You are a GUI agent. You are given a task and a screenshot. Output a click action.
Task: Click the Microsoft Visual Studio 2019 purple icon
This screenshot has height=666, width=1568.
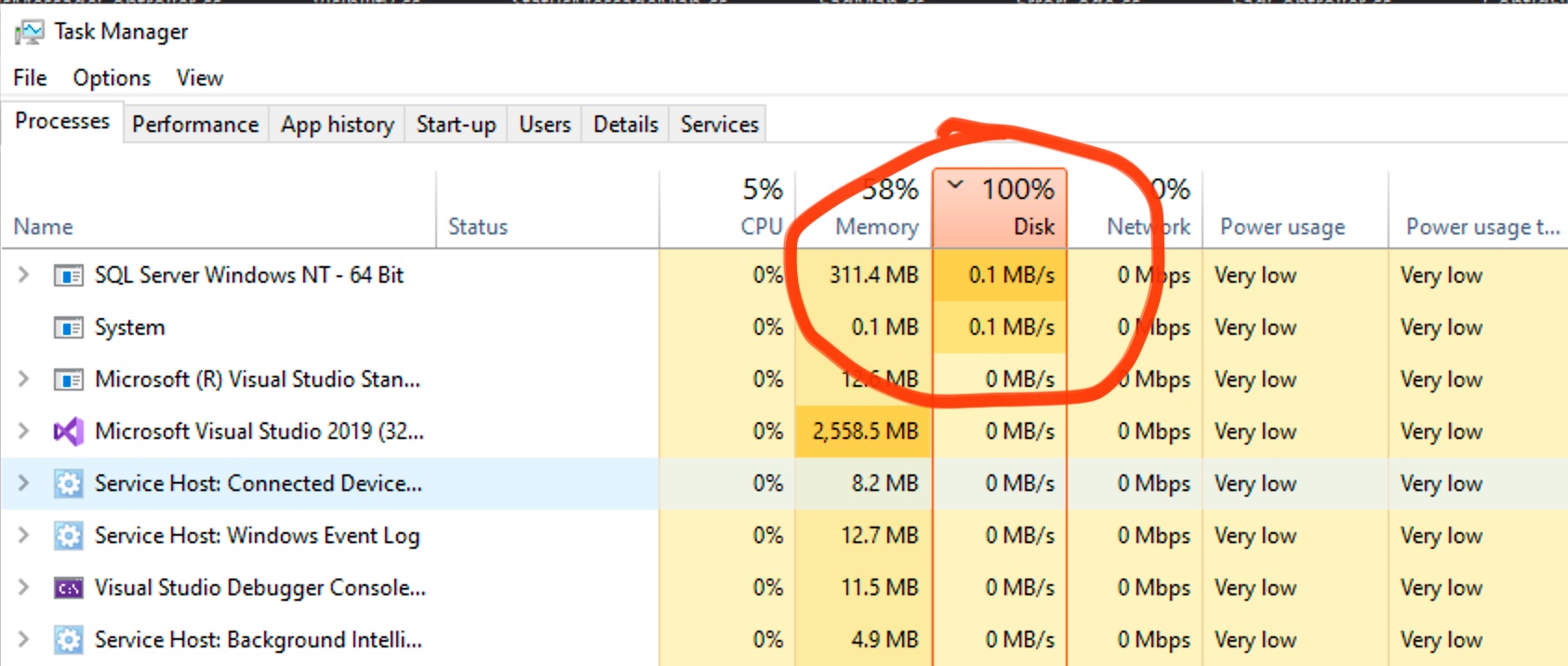coord(68,432)
